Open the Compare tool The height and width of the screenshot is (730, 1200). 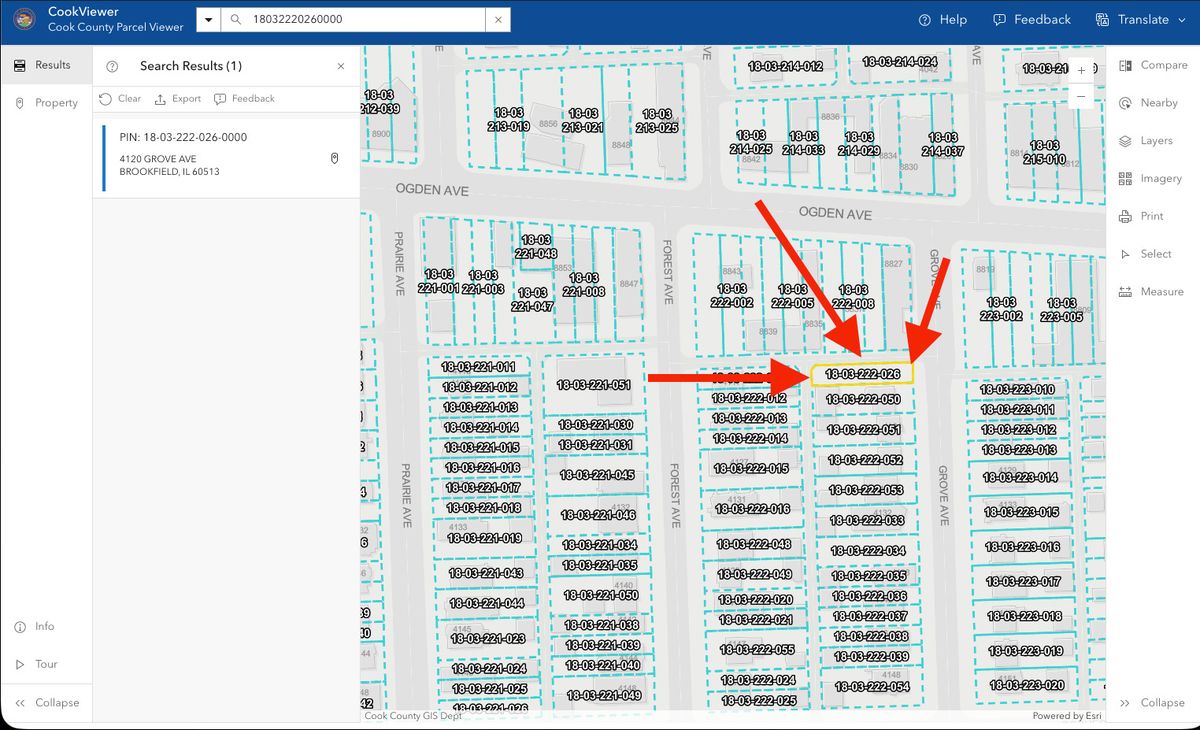(1152, 65)
